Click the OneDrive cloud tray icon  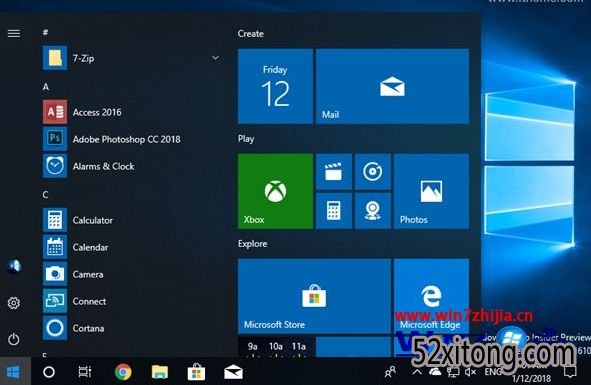pos(435,372)
